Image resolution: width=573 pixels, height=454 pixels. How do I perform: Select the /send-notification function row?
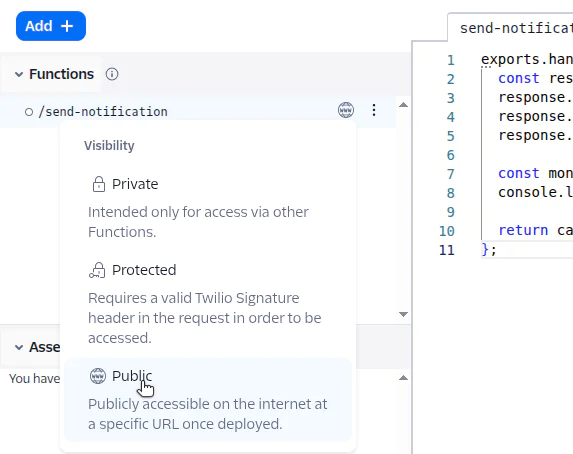coord(198,111)
